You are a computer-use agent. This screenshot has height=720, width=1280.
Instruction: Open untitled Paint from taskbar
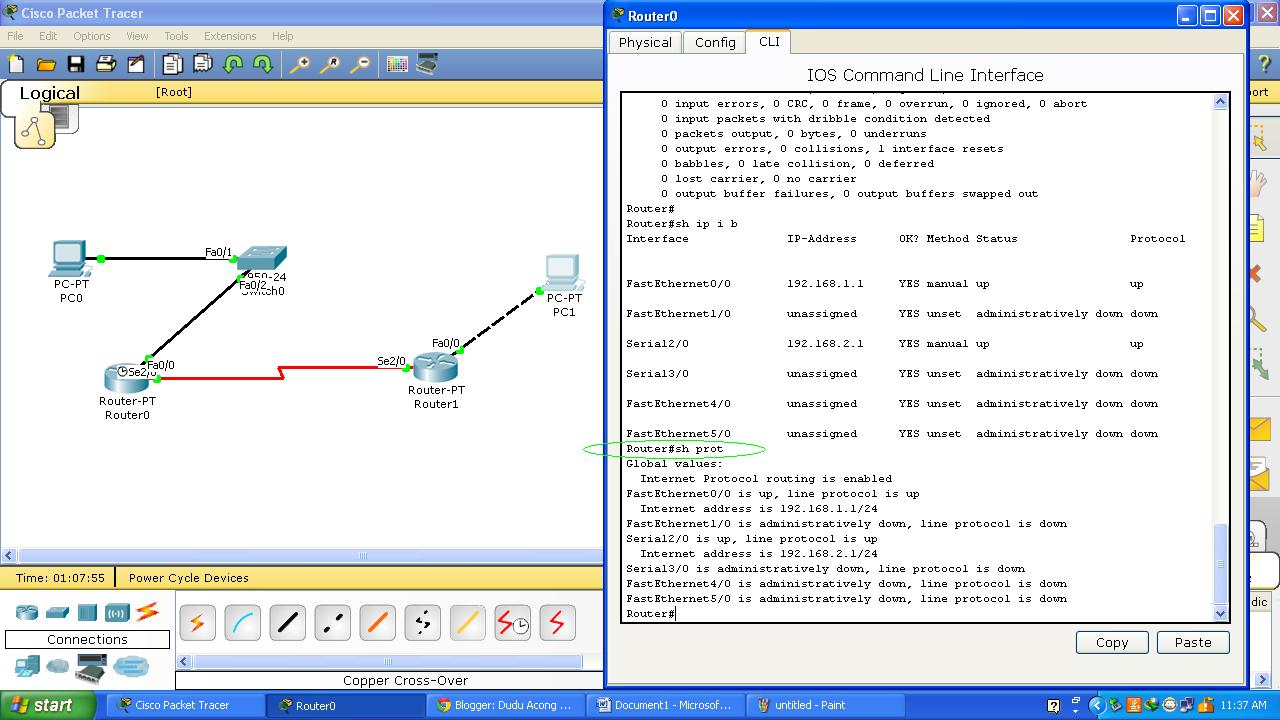point(826,705)
